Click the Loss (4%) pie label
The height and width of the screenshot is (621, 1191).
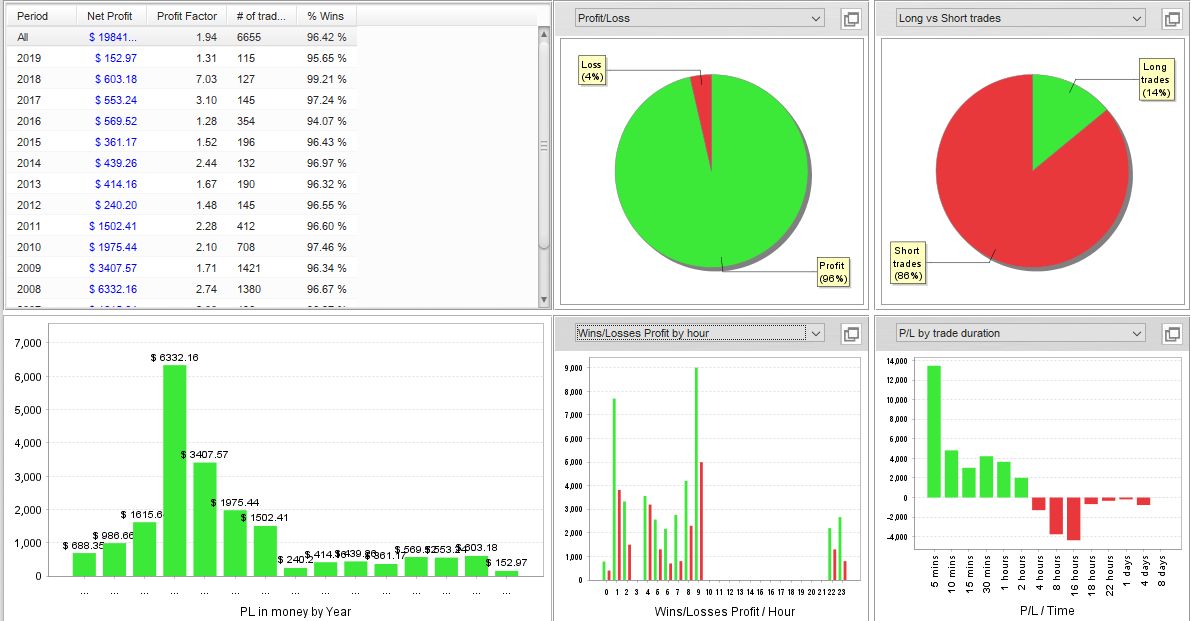(x=592, y=71)
